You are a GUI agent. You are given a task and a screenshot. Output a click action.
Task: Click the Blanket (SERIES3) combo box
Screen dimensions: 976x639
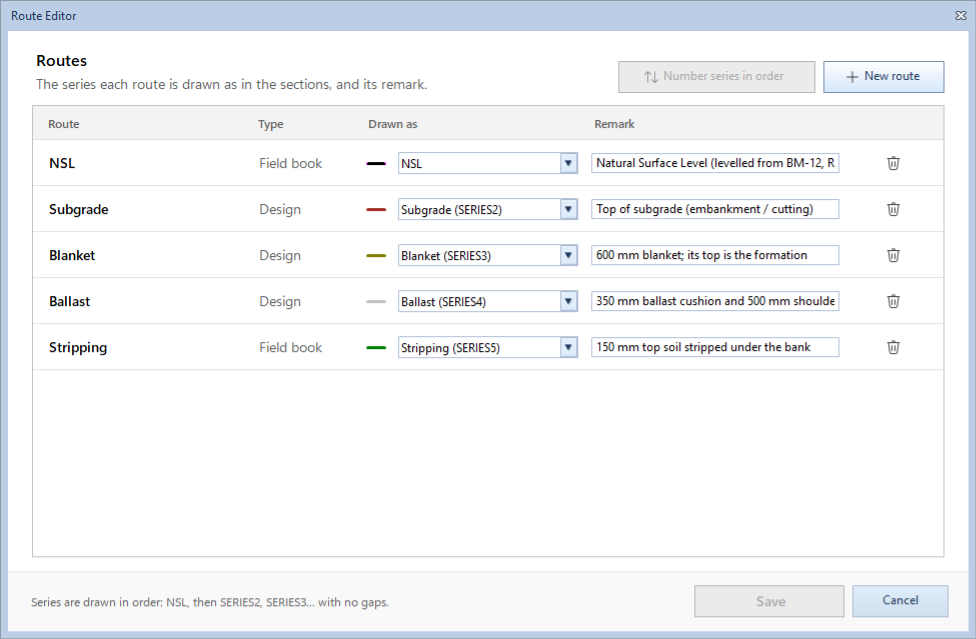(x=488, y=255)
